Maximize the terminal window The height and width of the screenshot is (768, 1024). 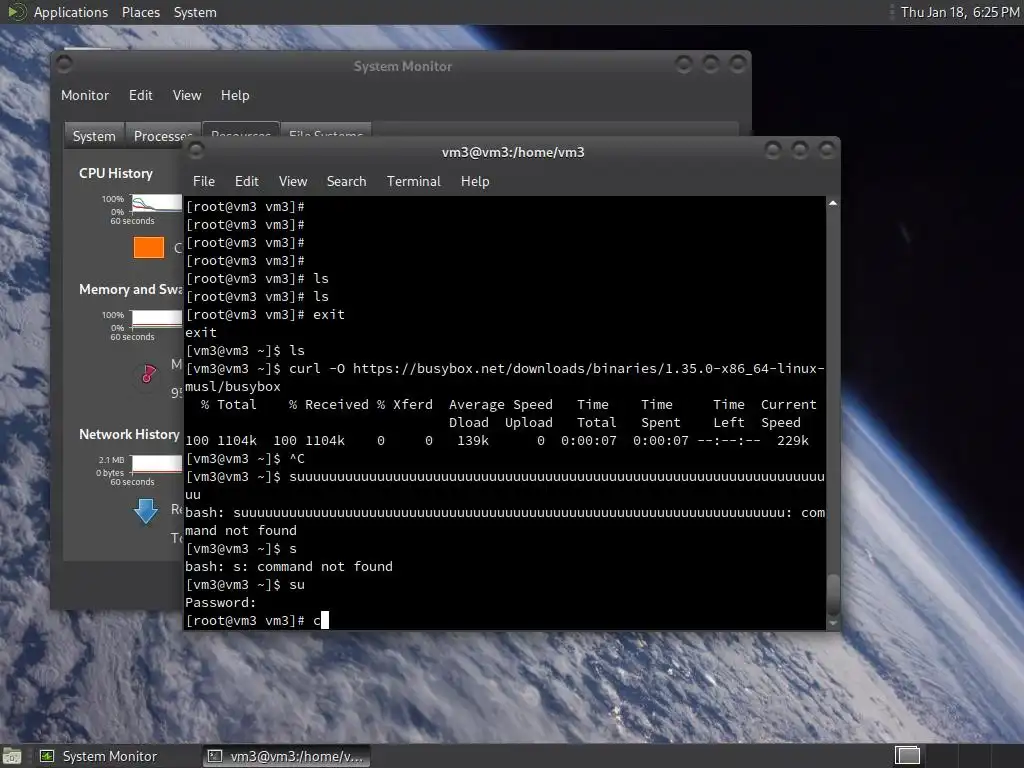800,151
